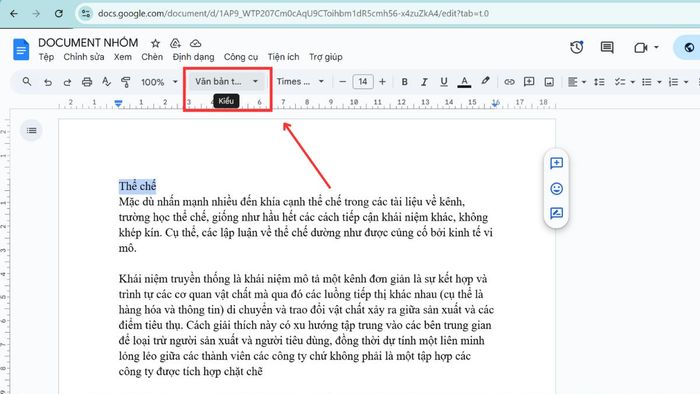Add comment from the side panel
The height and width of the screenshot is (394, 700).
coord(556,163)
